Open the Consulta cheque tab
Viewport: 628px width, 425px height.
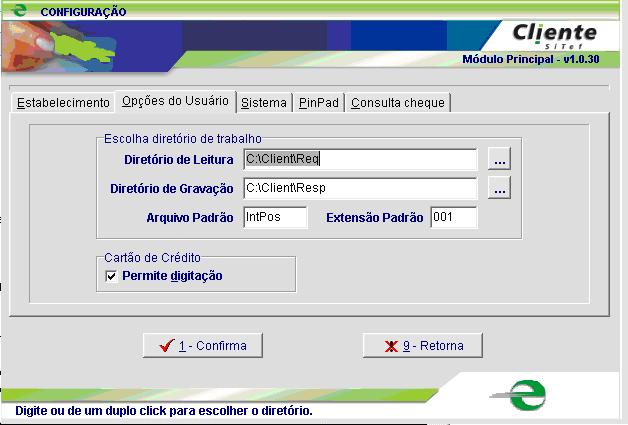point(398,102)
